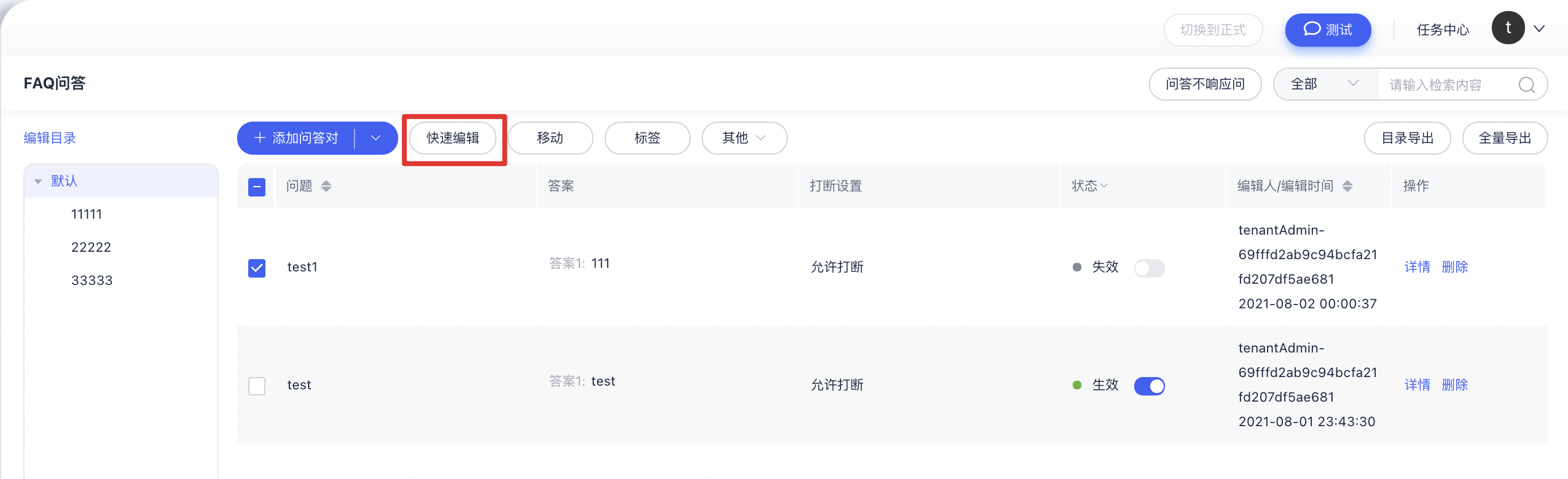This screenshot has height=479, width=1568.
Task: Click the 快速编辑 button
Action: coord(453,138)
